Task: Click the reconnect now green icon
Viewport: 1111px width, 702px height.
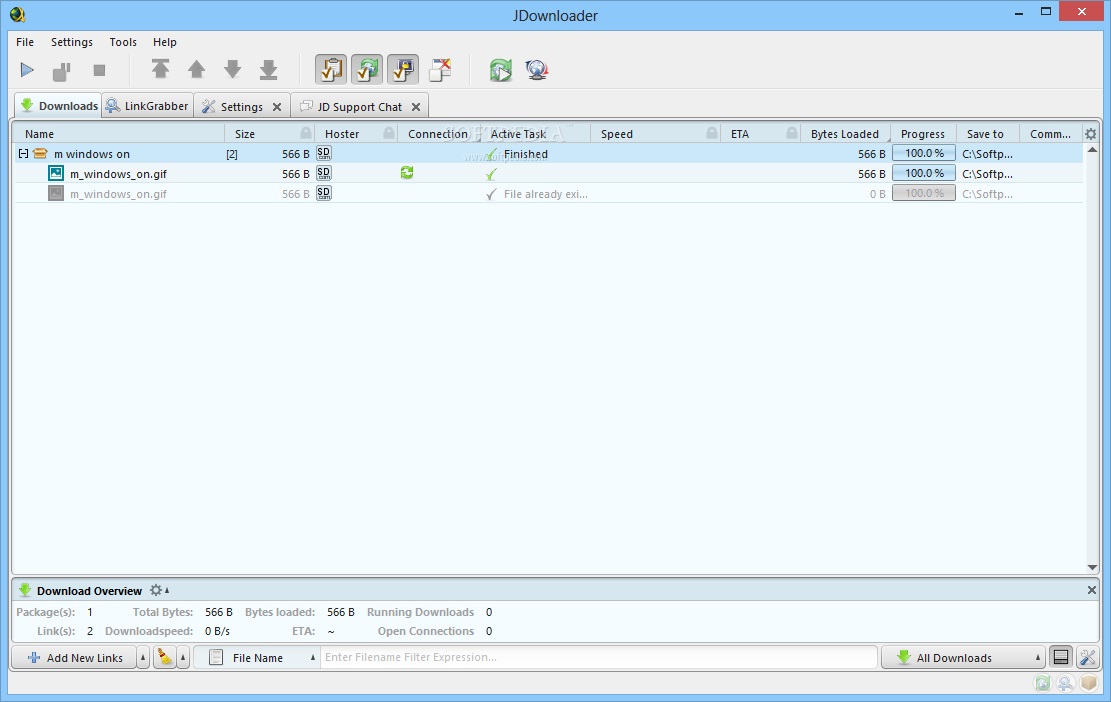Action: 501,69
